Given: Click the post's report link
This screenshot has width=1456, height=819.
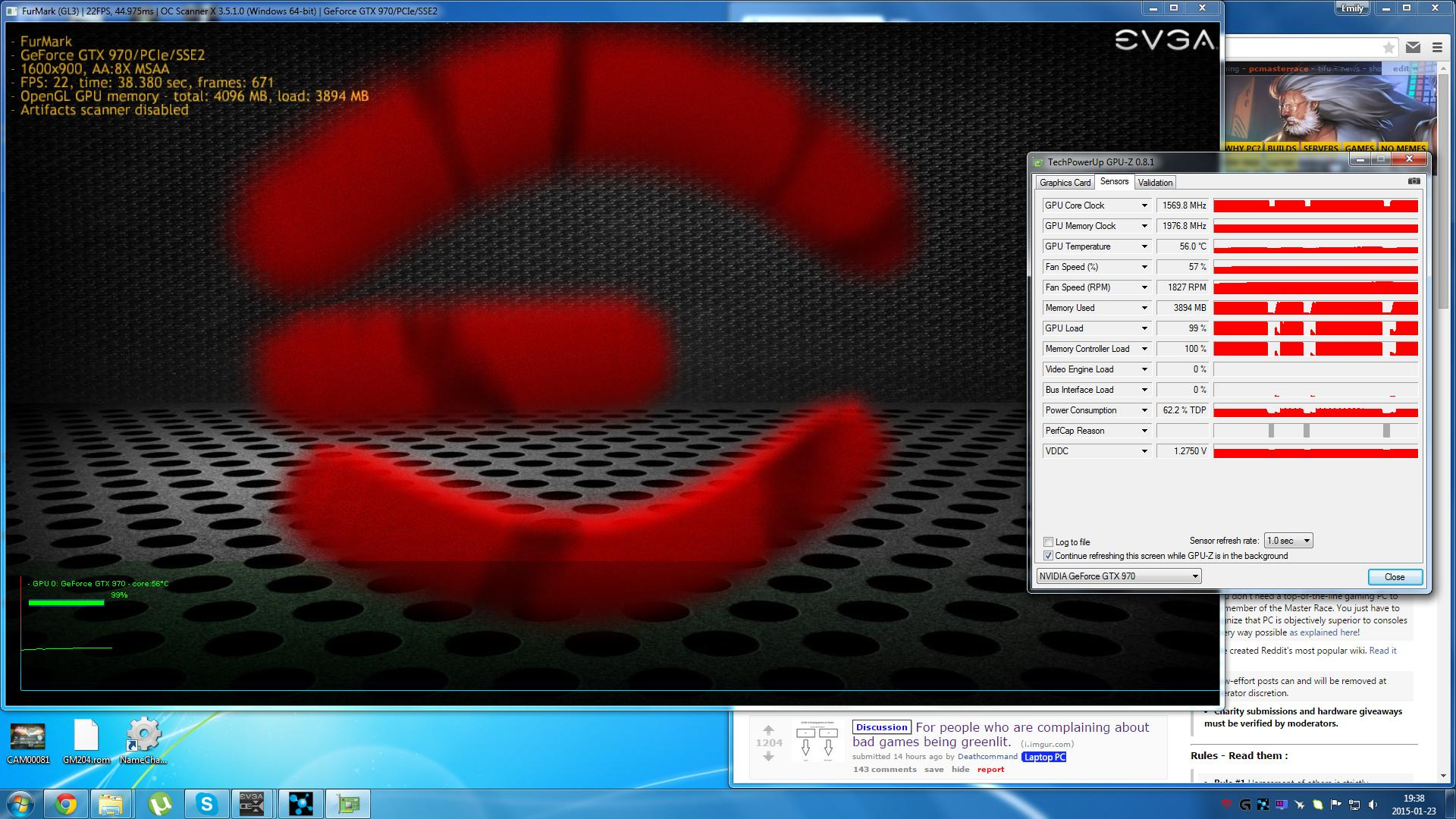Looking at the screenshot, I should (x=990, y=769).
